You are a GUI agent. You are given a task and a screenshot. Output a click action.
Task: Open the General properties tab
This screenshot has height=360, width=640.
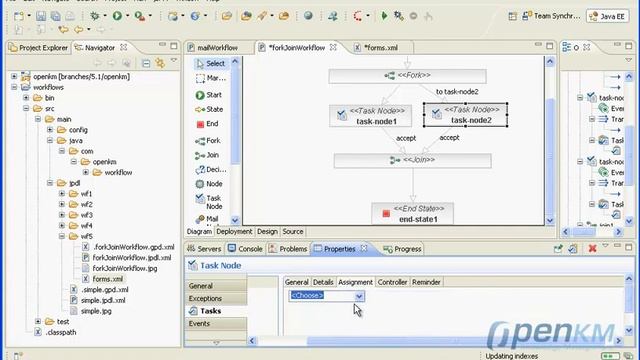point(297,282)
